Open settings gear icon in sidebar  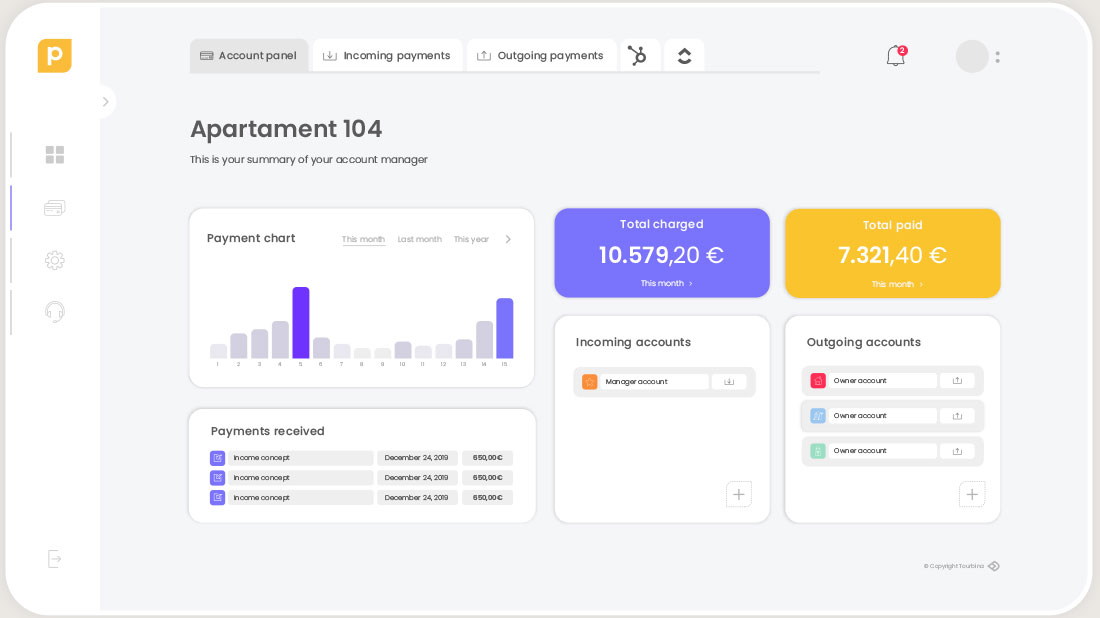55,260
